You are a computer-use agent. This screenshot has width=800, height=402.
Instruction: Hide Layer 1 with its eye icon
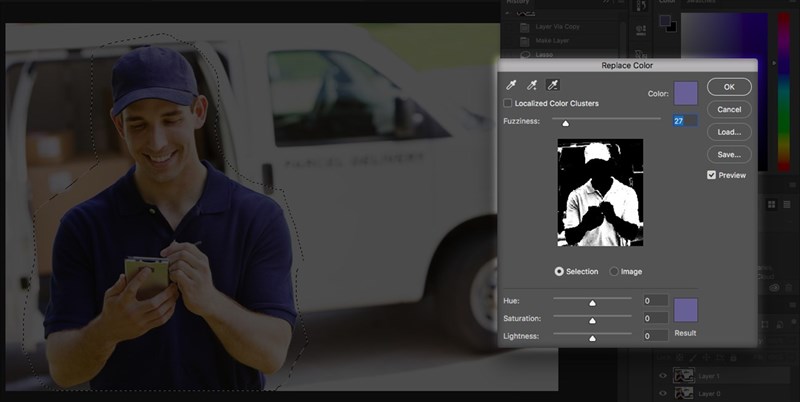pyautogui.click(x=663, y=376)
